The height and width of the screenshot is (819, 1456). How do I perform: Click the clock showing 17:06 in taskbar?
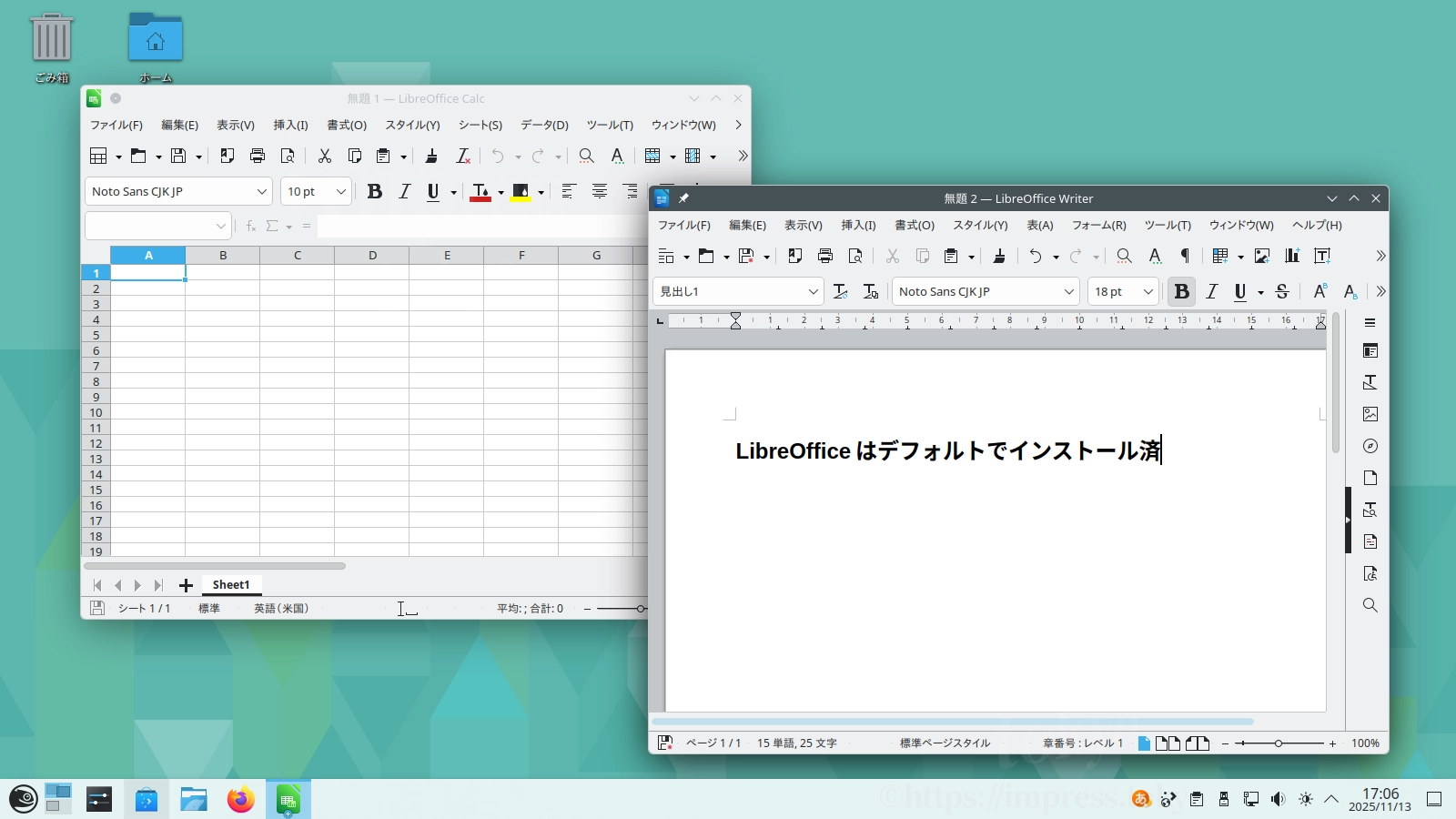click(1380, 794)
